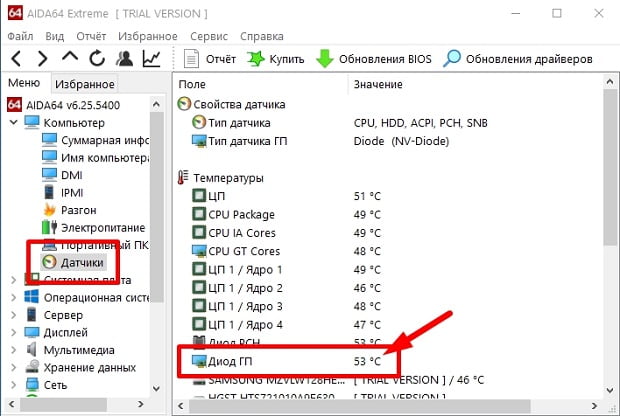Screen dimensions: 620x416
Task: Collapse the Компьютер tree node
Action: tap(14, 122)
